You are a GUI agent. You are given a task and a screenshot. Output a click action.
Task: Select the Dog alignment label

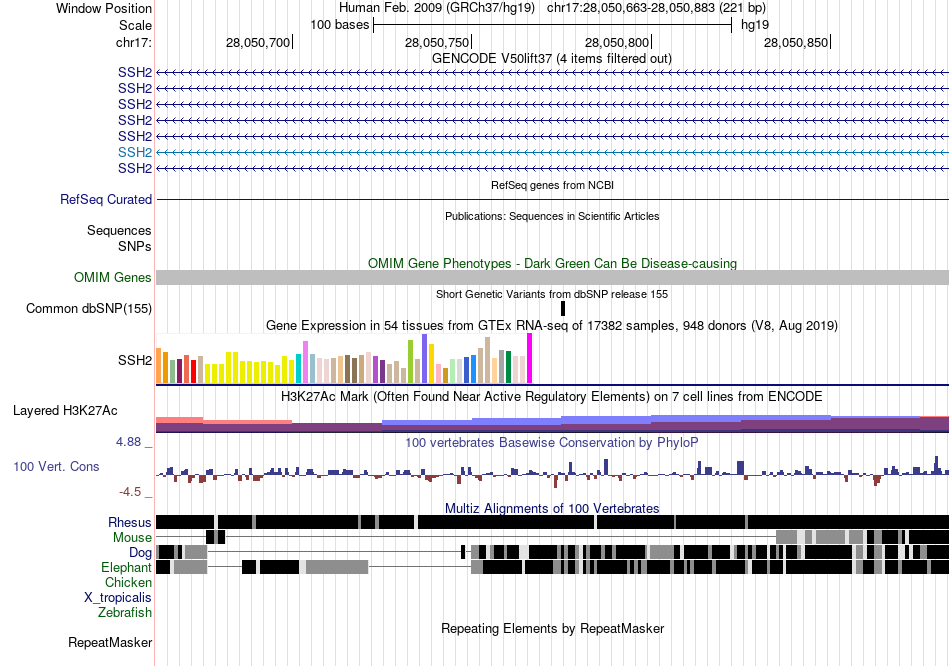pos(140,552)
